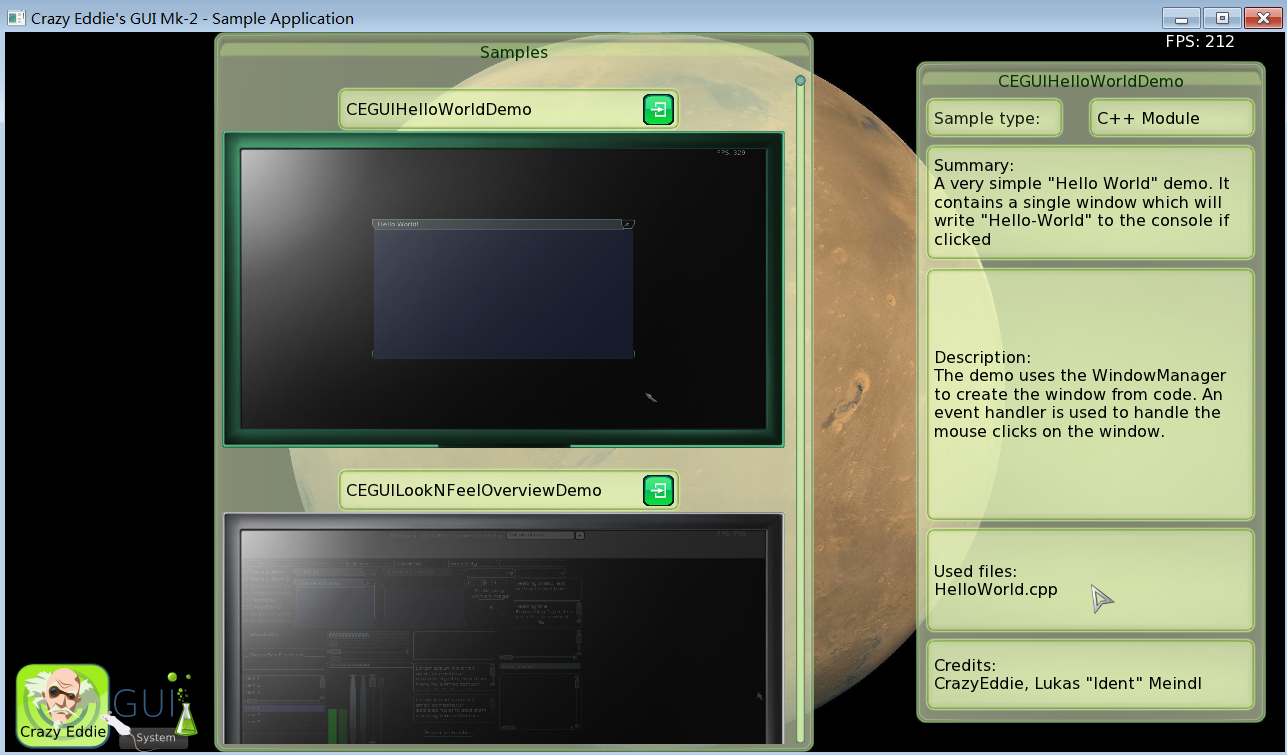Click the FPS counter readout
The width and height of the screenshot is (1287, 755).
pos(1200,42)
